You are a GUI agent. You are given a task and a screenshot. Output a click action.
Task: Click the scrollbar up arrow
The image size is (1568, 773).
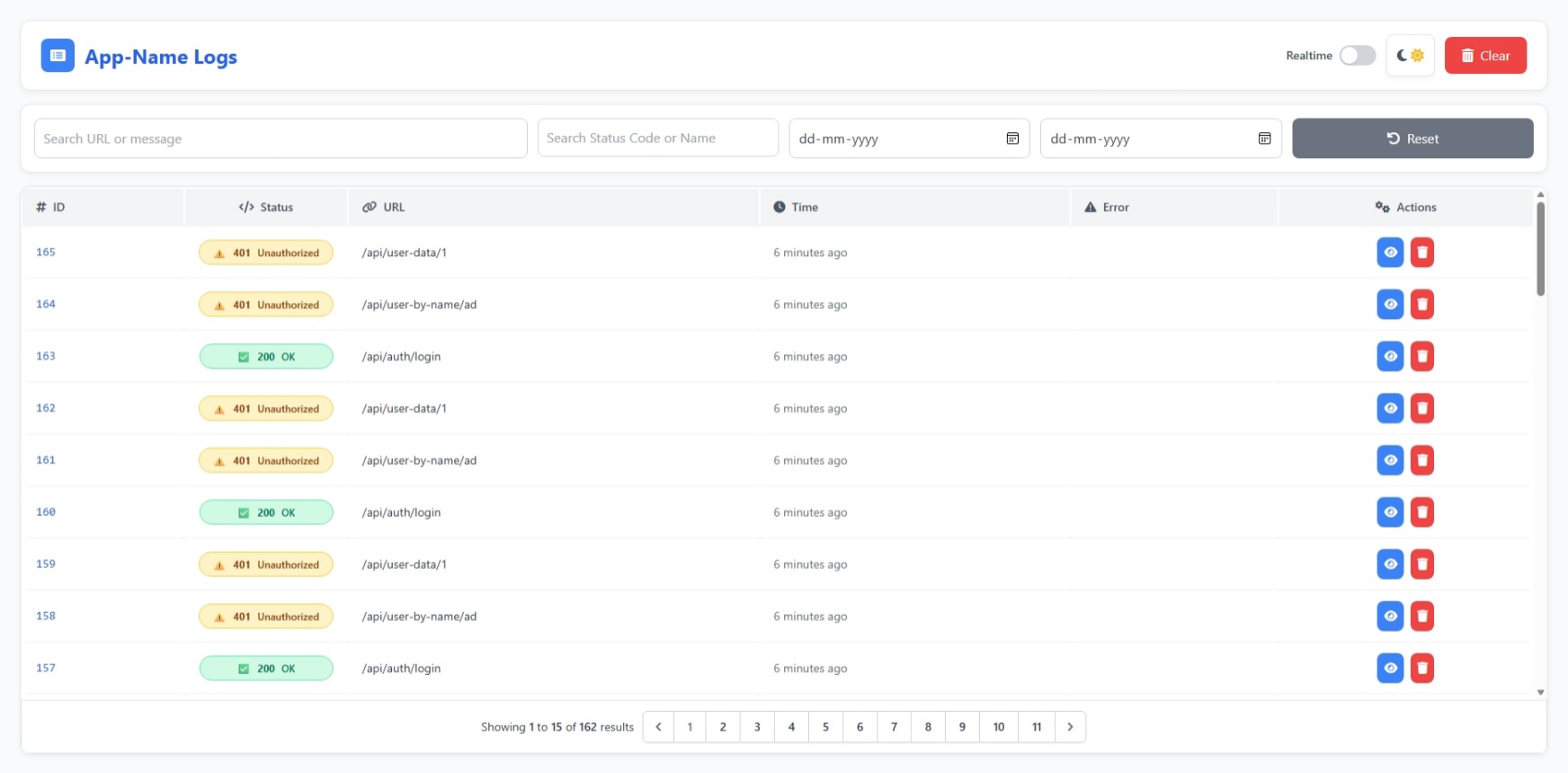tap(1540, 194)
